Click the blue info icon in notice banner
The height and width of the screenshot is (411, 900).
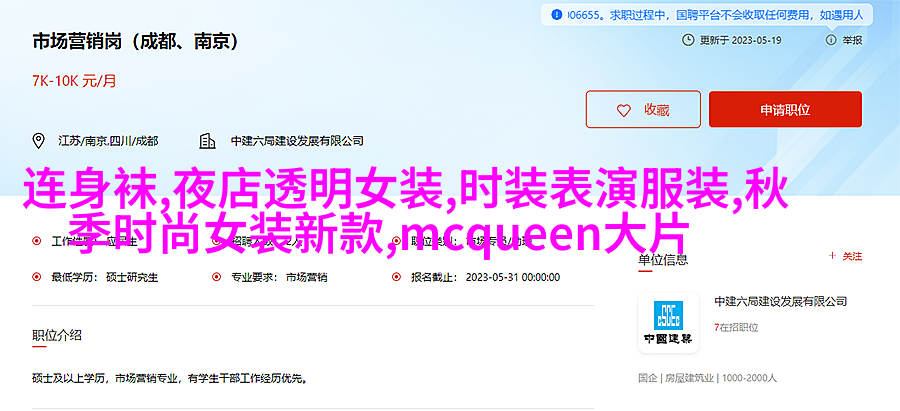tap(556, 15)
